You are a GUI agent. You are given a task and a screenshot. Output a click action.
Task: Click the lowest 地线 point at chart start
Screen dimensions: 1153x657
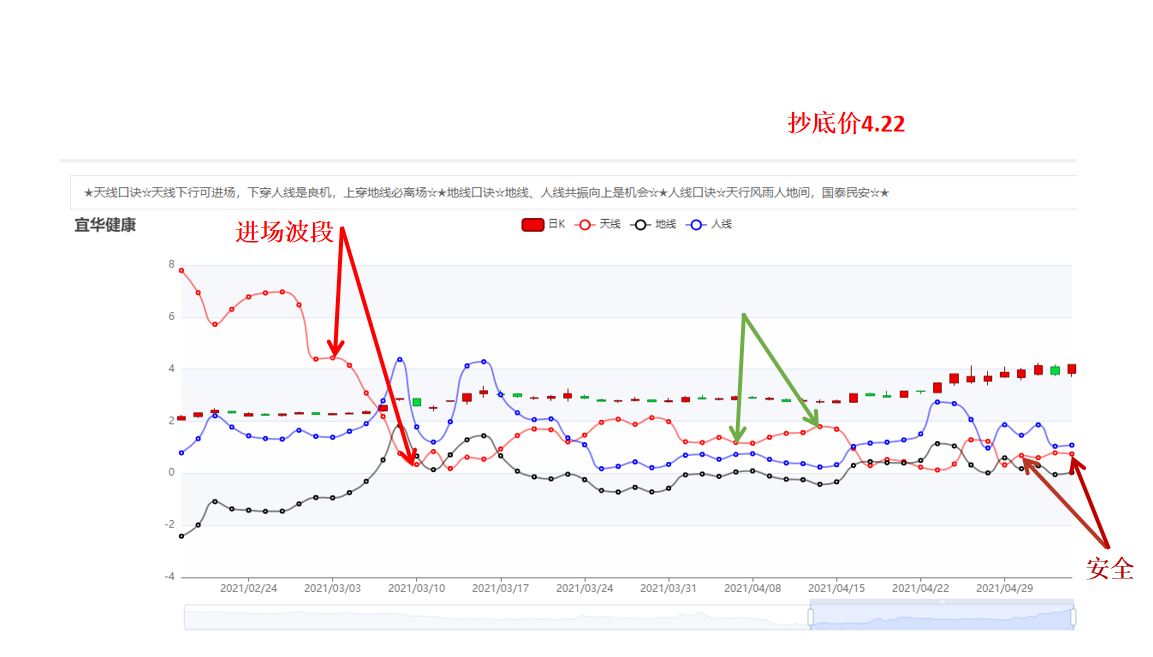pyautogui.click(x=182, y=536)
